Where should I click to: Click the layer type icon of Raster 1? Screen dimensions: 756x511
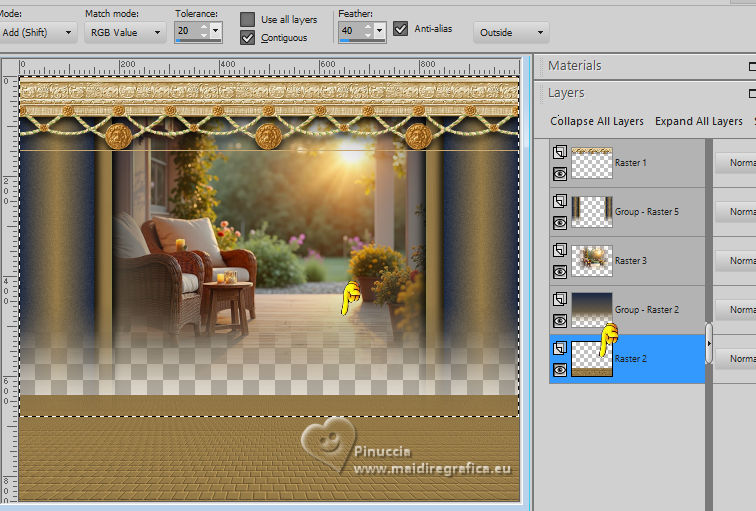tap(560, 152)
